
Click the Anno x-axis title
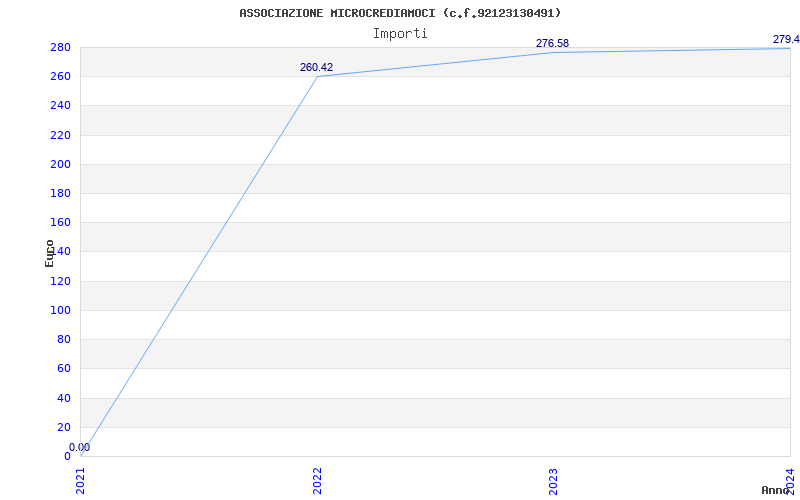point(776,490)
